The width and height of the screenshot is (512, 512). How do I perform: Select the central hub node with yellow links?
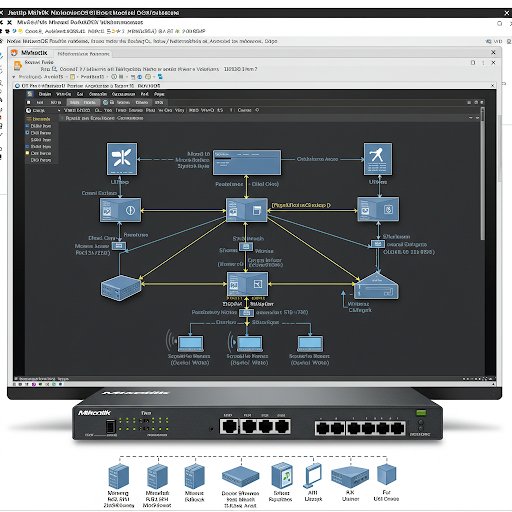pyautogui.click(x=247, y=210)
